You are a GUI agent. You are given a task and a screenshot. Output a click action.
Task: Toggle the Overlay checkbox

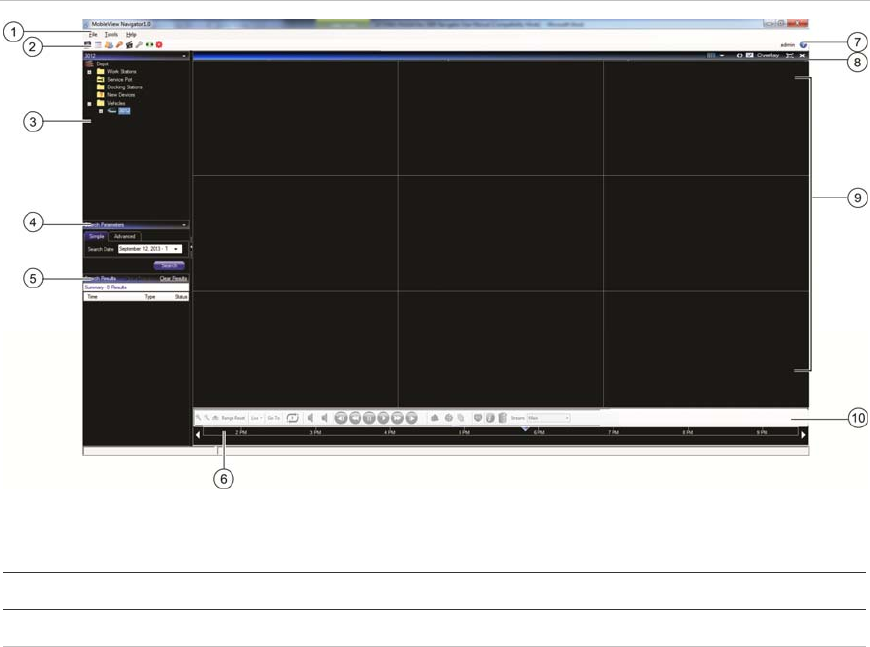749,55
